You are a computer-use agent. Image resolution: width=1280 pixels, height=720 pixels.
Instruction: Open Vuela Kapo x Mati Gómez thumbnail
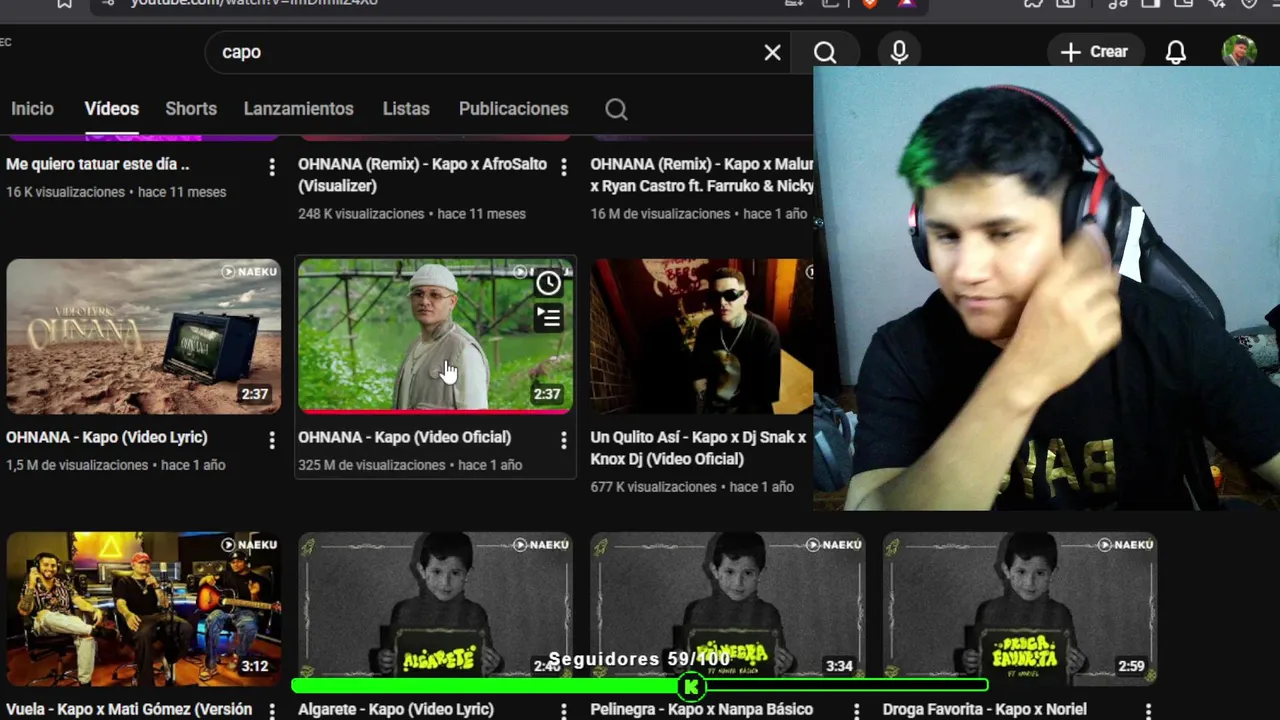[143, 608]
